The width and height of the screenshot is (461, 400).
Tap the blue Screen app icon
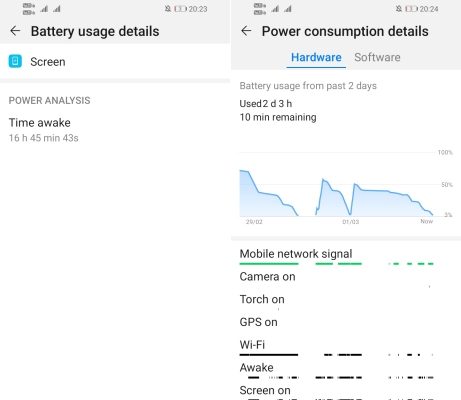(15, 61)
